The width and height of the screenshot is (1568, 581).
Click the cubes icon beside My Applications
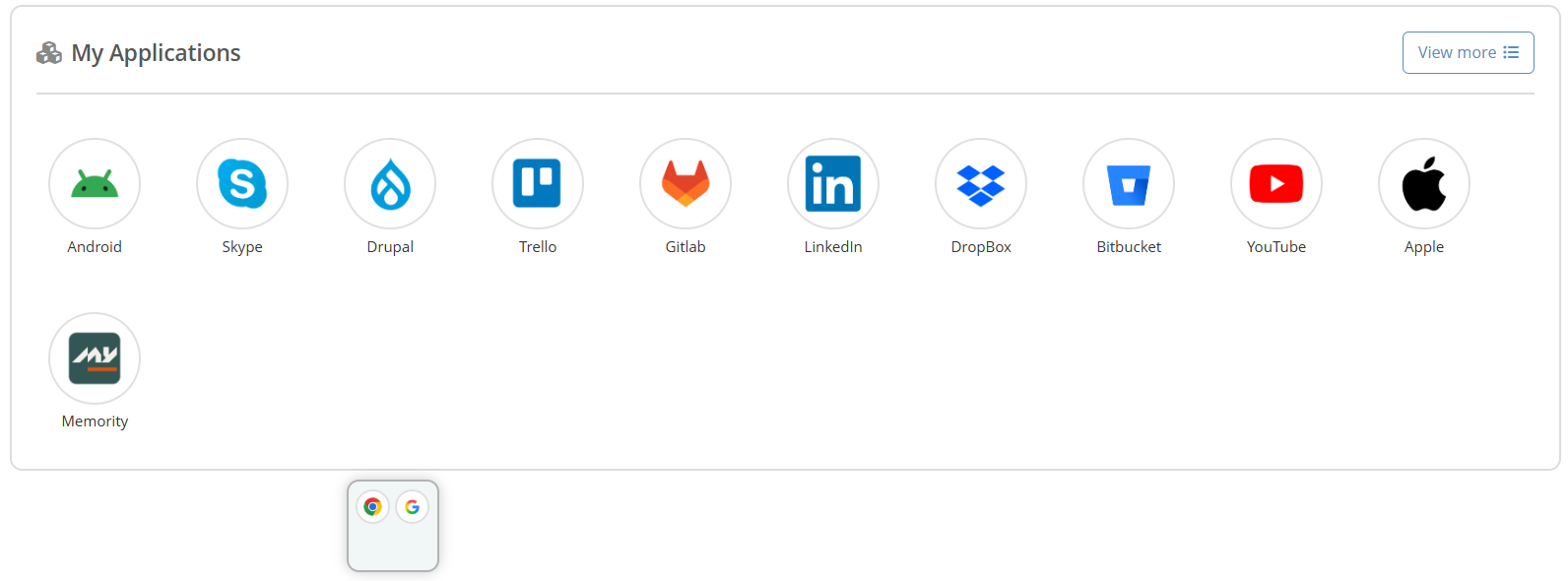49,53
